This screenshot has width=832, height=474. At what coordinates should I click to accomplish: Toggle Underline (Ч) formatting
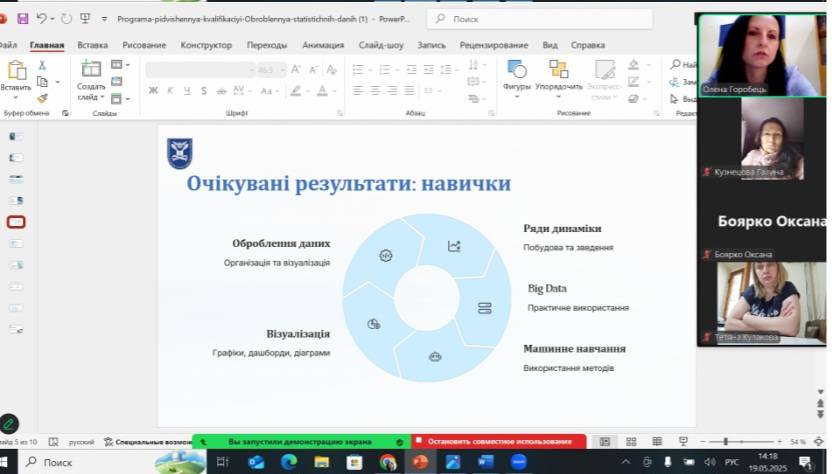(x=186, y=91)
